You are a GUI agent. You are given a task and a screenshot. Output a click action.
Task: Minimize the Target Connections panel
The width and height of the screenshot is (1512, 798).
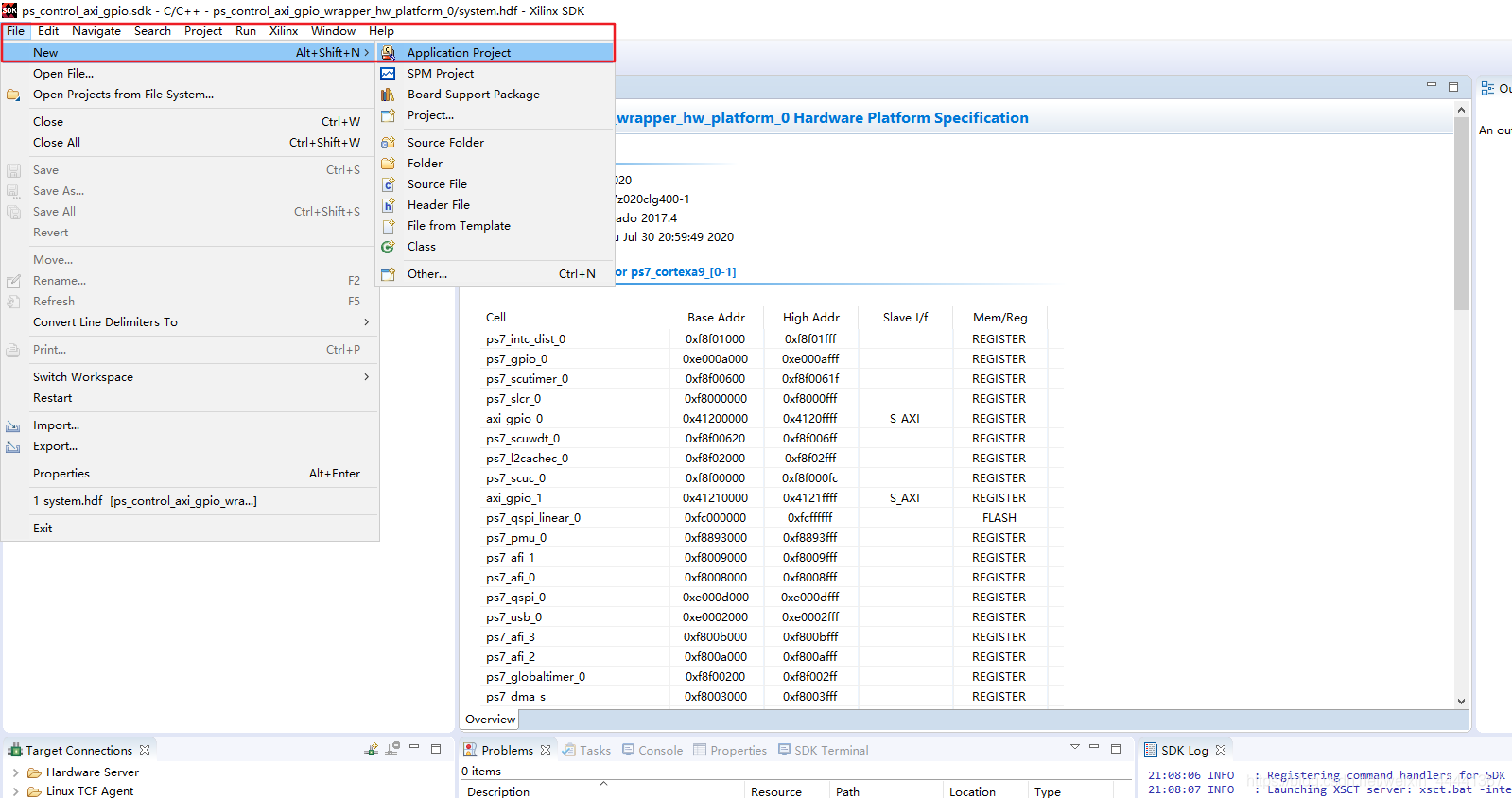tap(414, 748)
